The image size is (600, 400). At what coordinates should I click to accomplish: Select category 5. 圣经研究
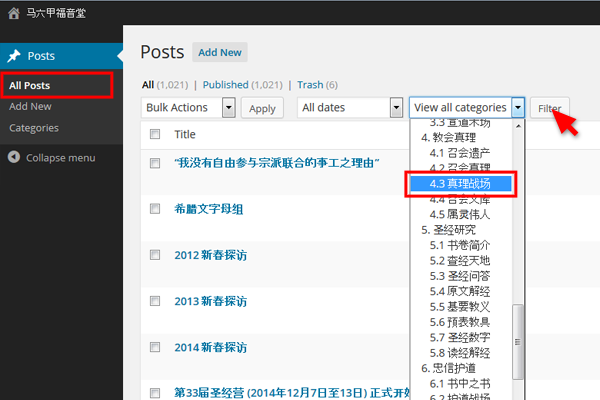(448, 230)
